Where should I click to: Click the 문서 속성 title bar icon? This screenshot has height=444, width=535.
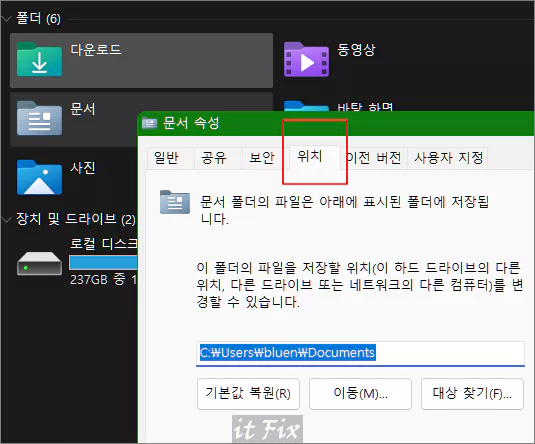[x=149, y=123]
